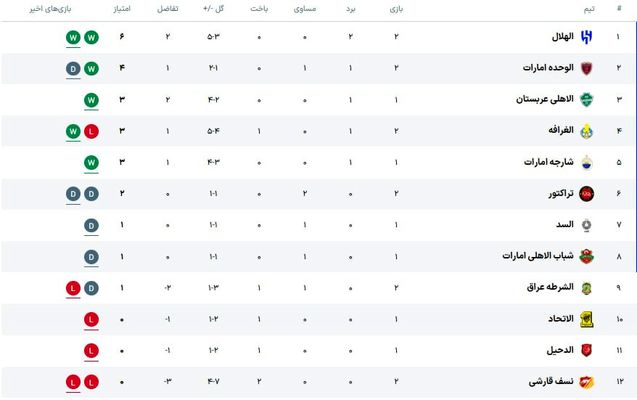Click the Al Duhail red crest
This screenshot has width=637, height=400.
coord(587,351)
